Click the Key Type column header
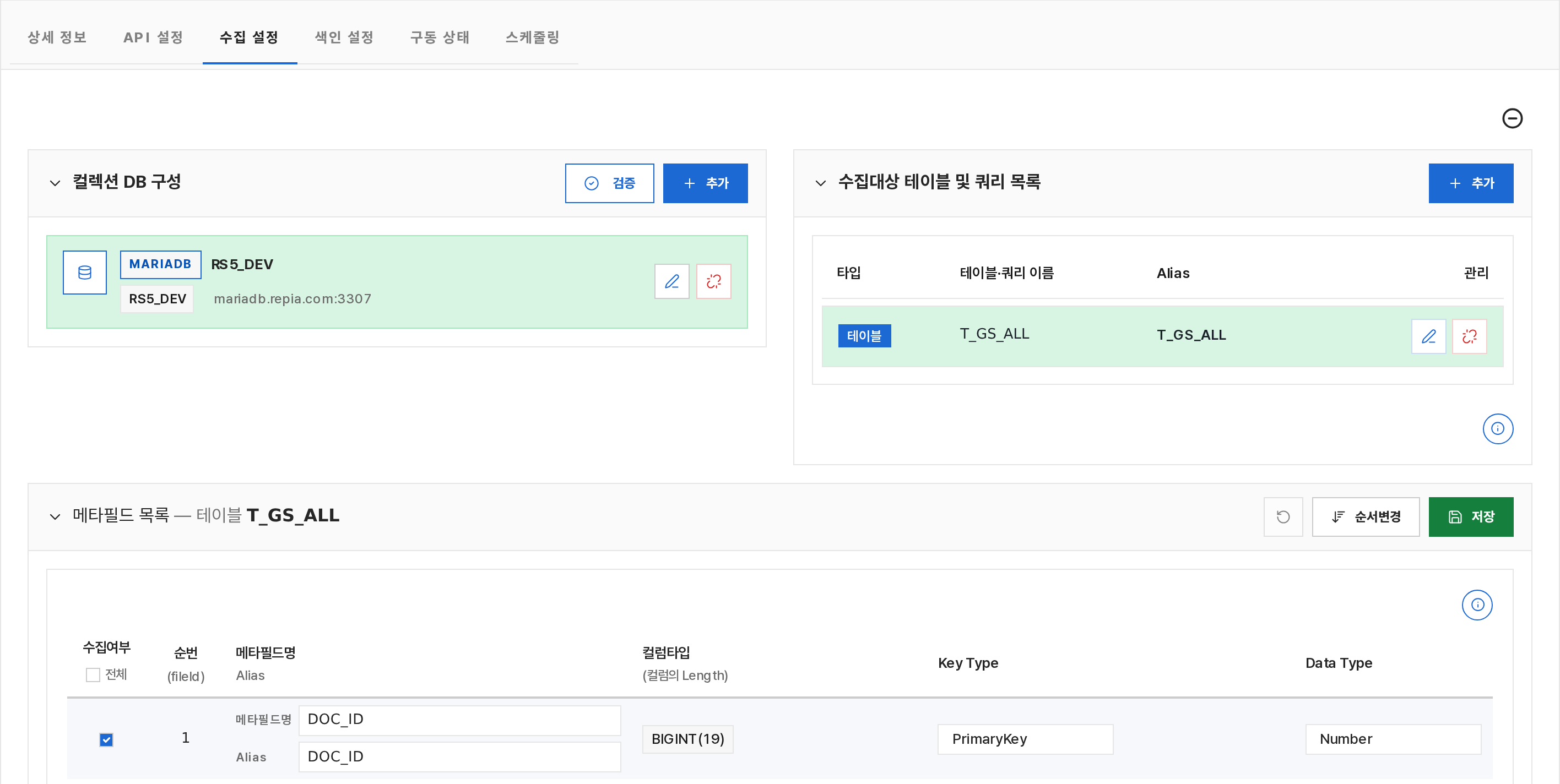The width and height of the screenshot is (1560, 784). (x=968, y=663)
